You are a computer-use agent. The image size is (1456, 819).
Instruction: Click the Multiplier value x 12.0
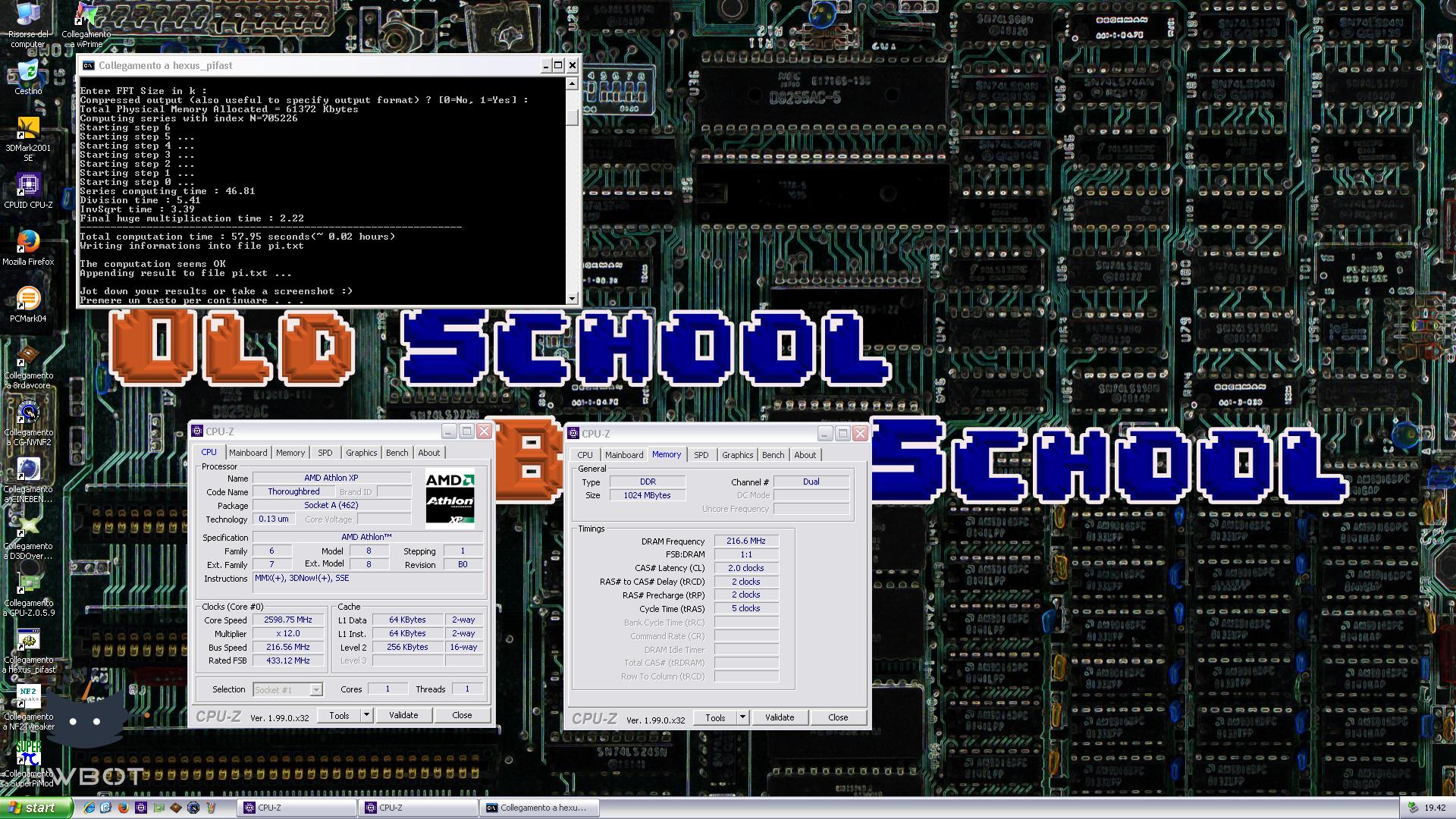pyautogui.click(x=288, y=634)
